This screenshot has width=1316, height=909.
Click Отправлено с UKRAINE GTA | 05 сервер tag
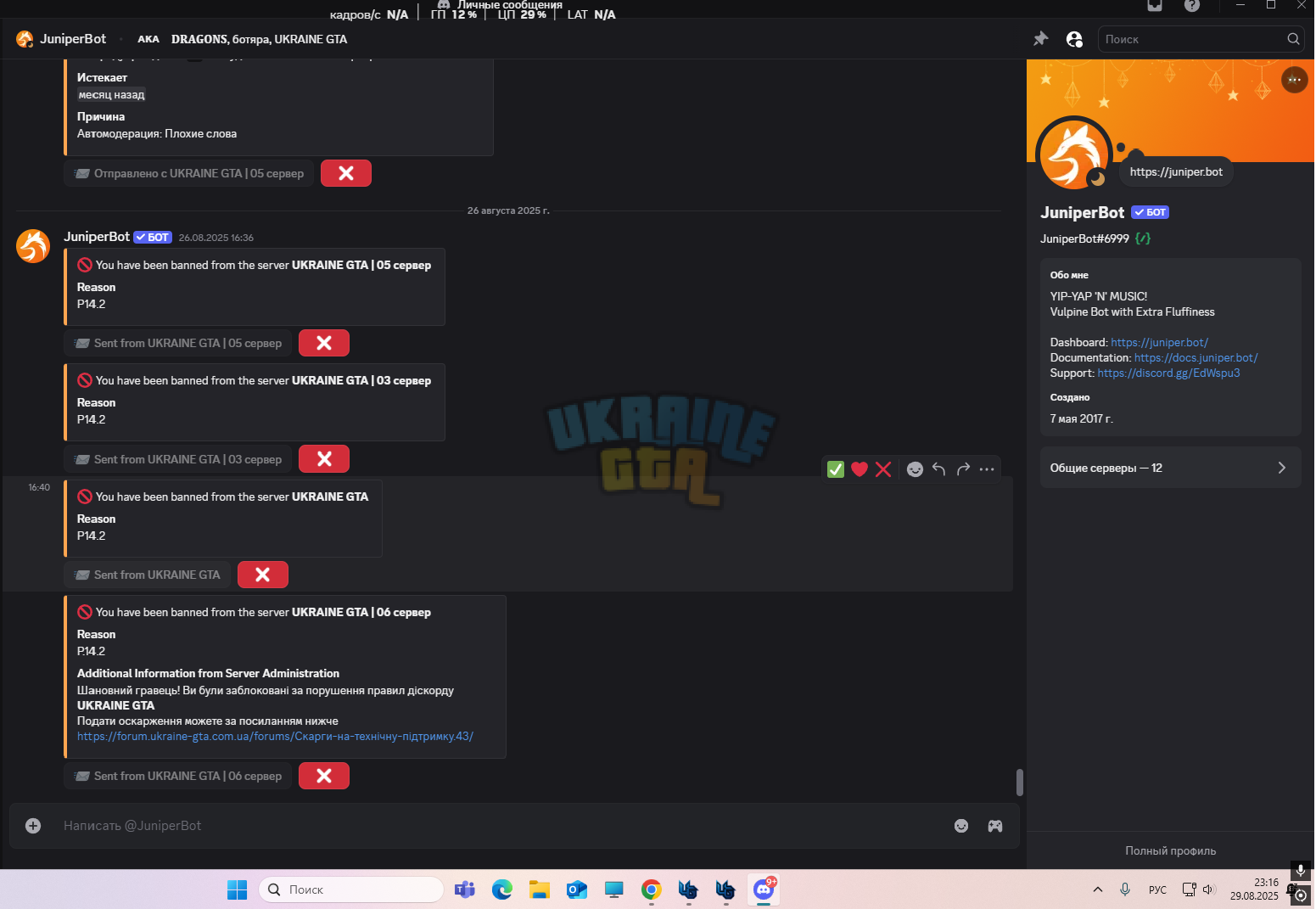click(189, 173)
